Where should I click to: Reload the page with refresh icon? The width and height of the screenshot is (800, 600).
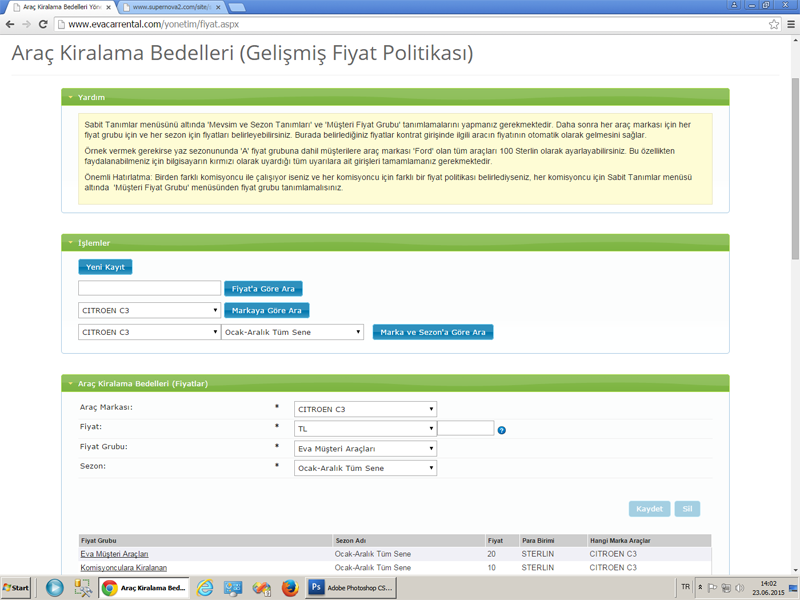tap(43, 24)
